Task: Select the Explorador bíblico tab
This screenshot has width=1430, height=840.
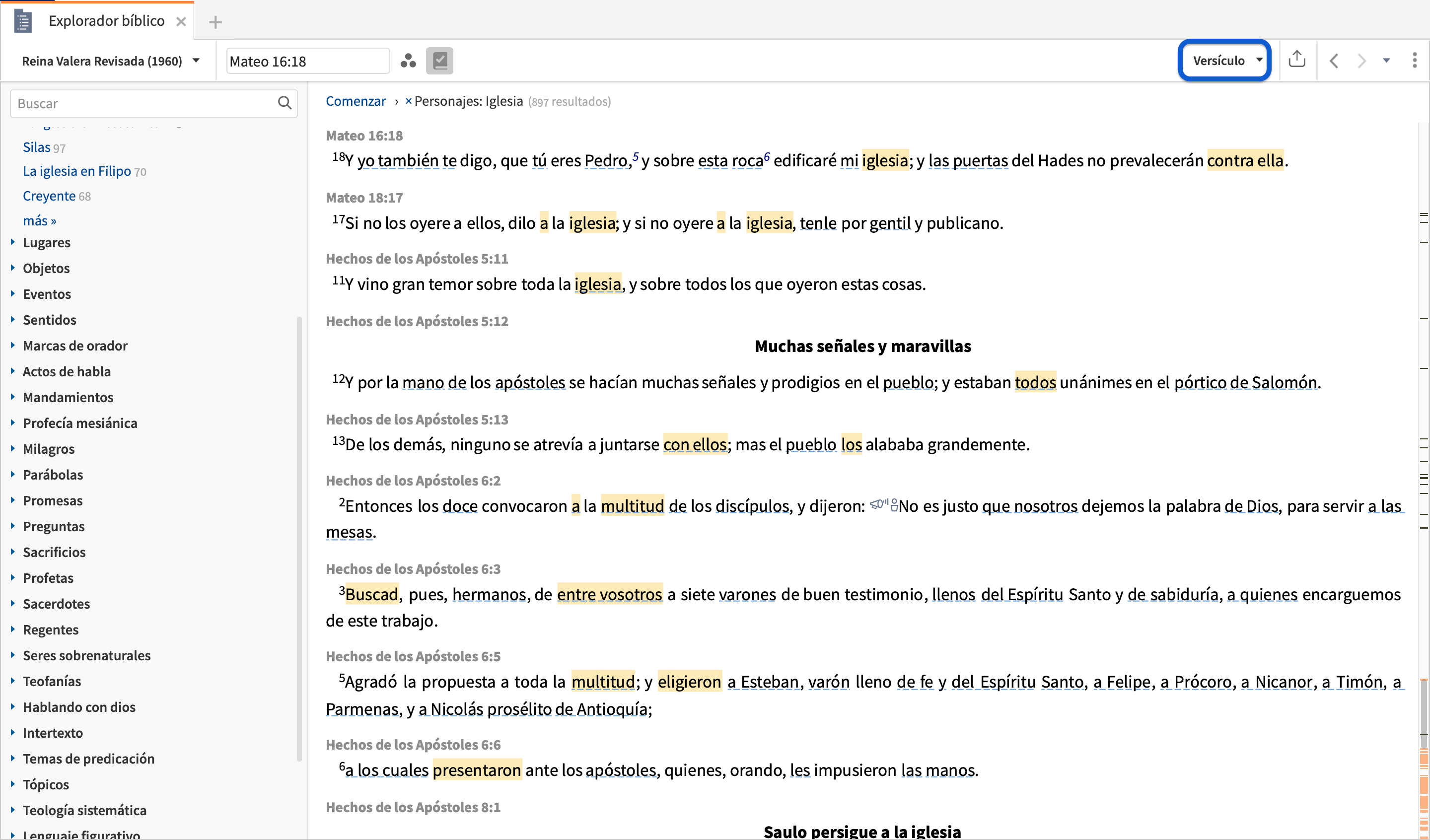Action: [x=106, y=21]
